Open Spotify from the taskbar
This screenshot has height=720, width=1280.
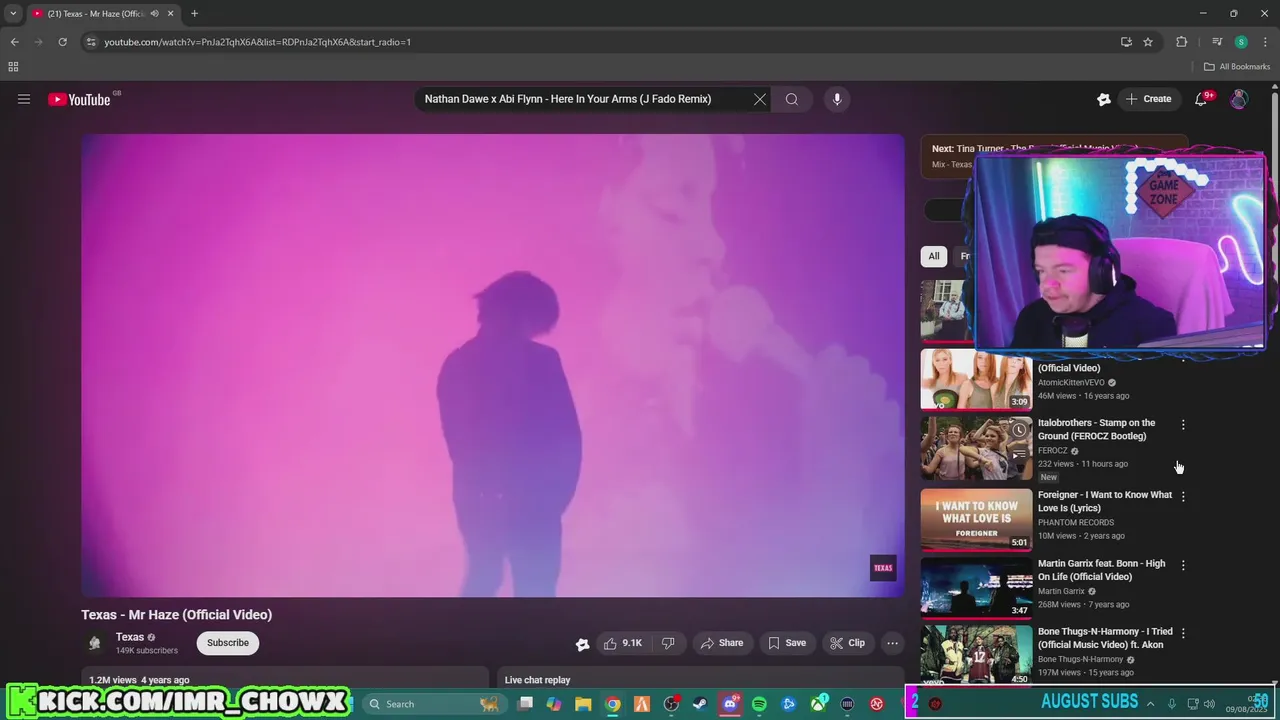[759, 704]
